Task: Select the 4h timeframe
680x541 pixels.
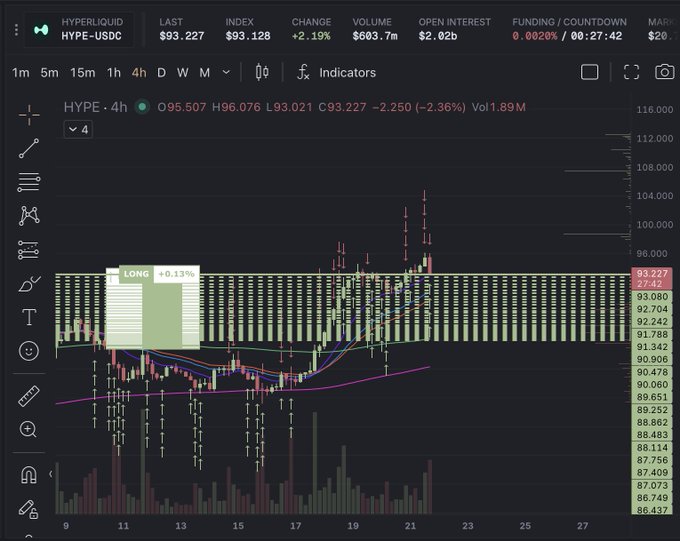Action: 139,72
